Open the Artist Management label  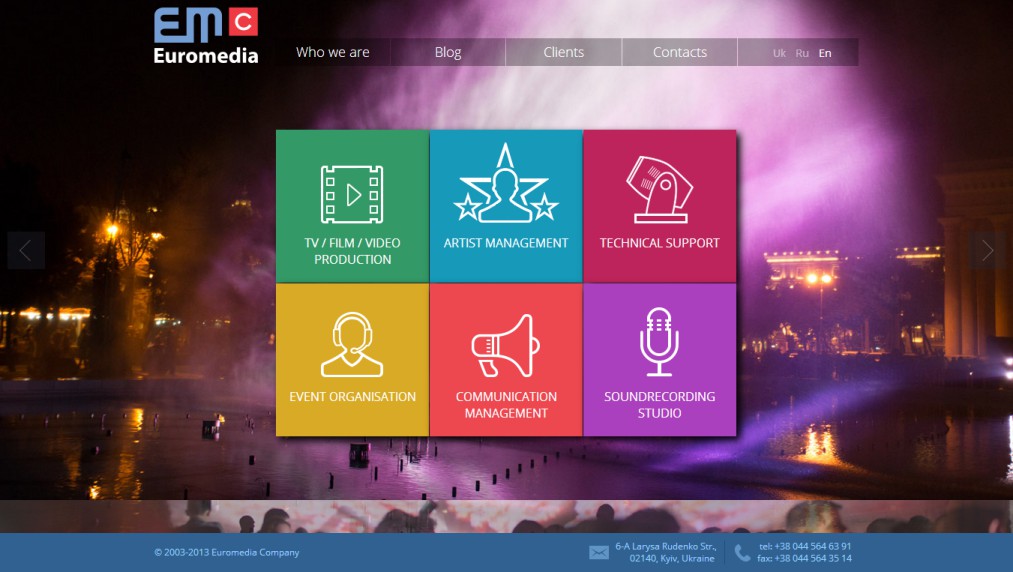[x=506, y=243]
